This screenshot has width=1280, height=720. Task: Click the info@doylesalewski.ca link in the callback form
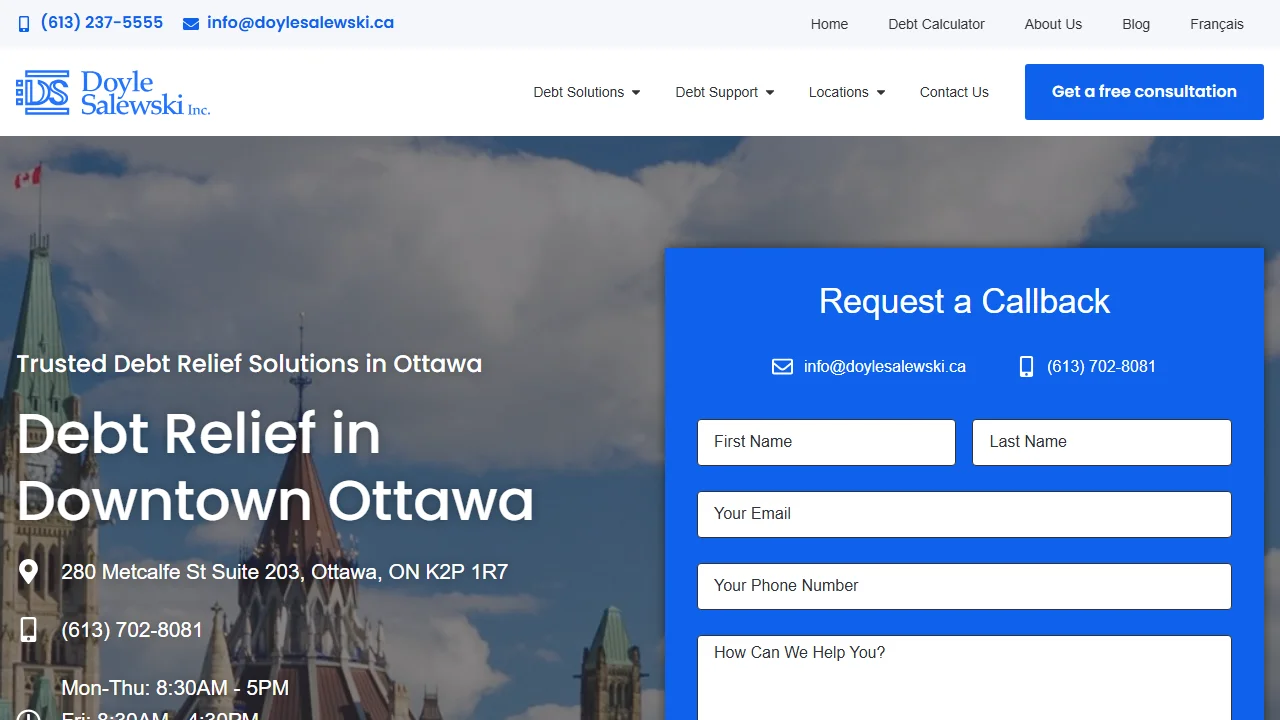885,367
